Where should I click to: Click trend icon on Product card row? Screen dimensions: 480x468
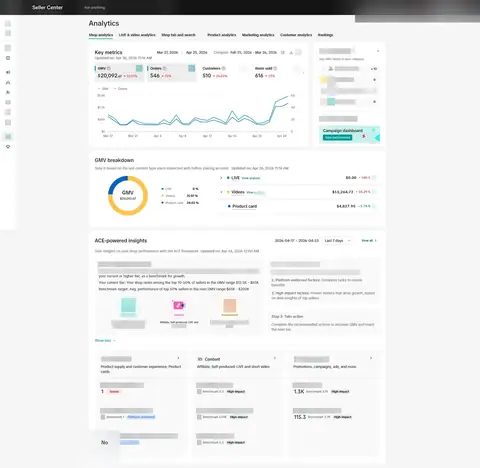click(374, 206)
